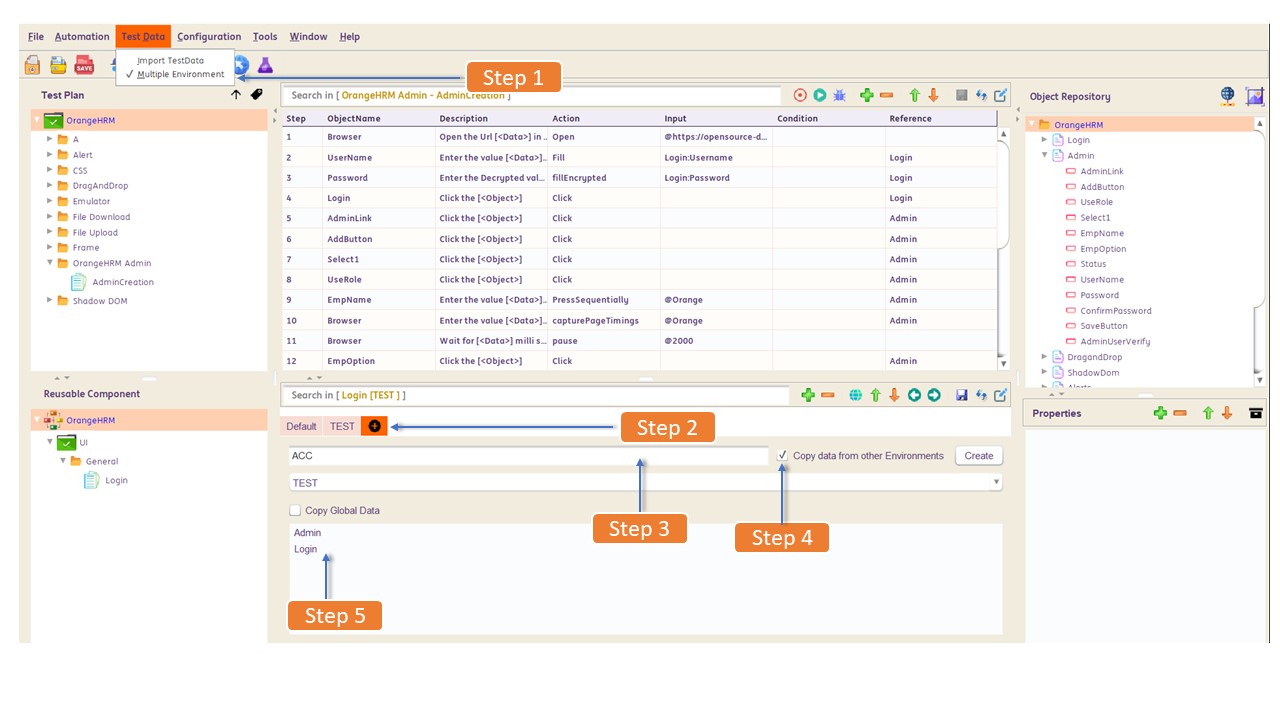Click the black archive icon in Properties
Image resolution: width=1280 pixels, height=720 pixels.
[1256, 413]
